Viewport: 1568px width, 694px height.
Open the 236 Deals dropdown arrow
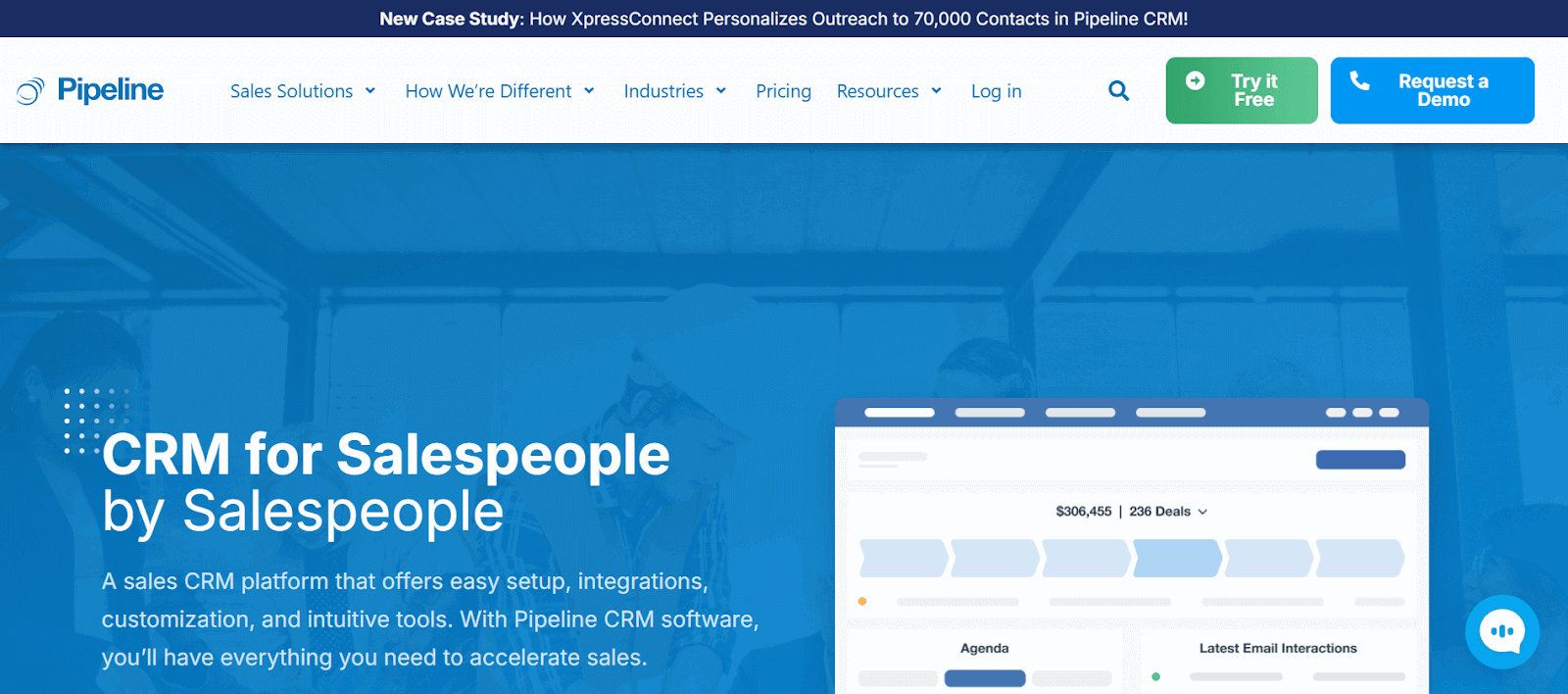click(1202, 512)
